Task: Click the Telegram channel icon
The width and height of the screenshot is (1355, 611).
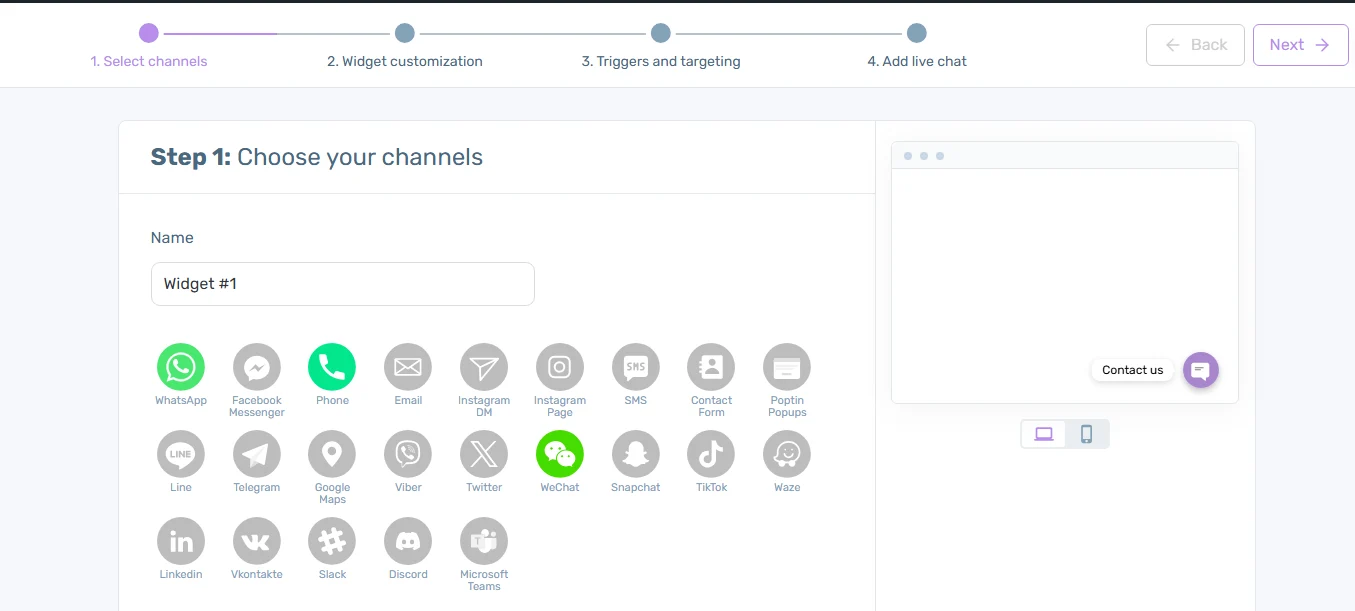Action: click(x=257, y=455)
